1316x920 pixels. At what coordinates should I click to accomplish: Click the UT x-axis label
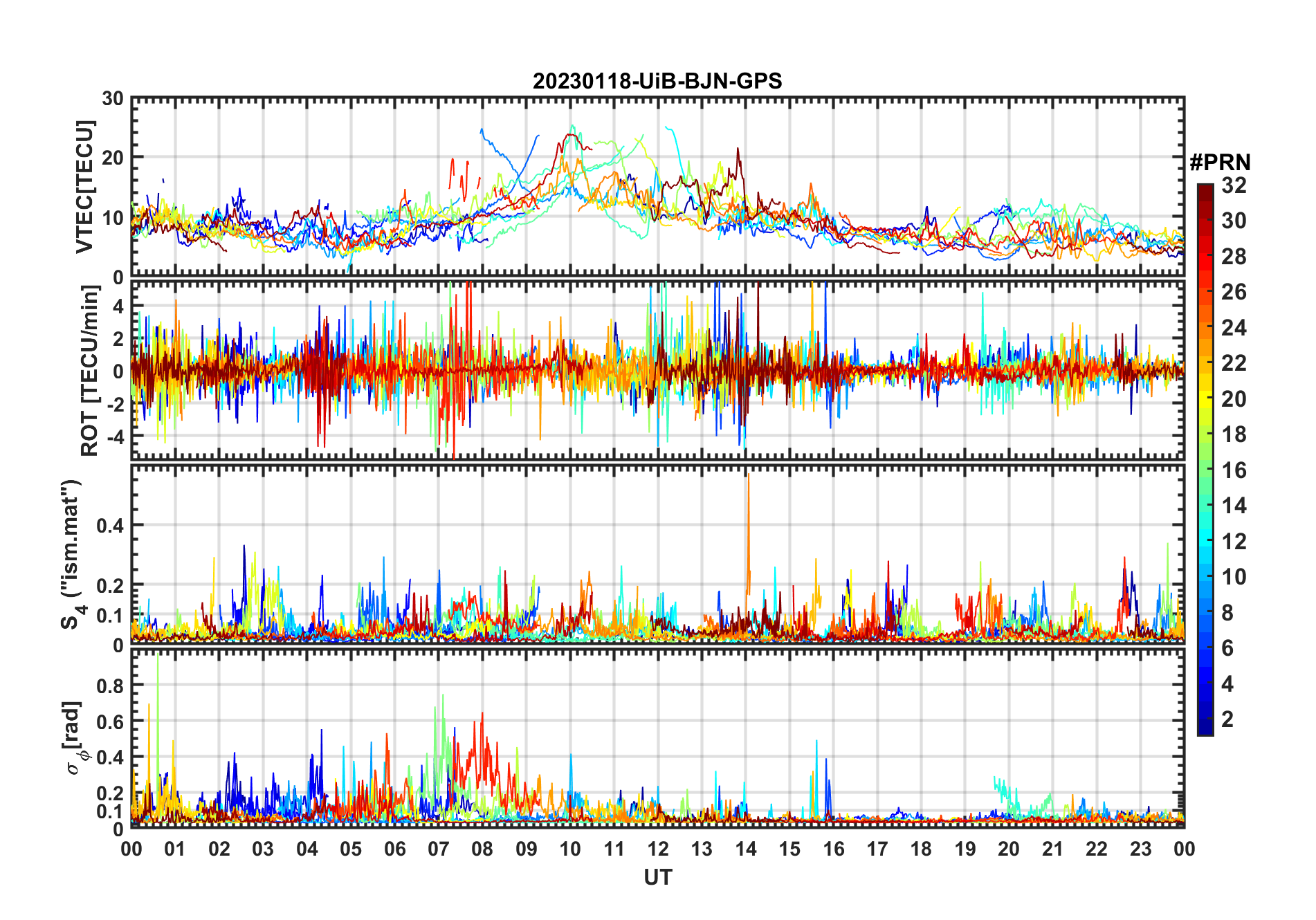pyautogui.click(x=658, y=877)
